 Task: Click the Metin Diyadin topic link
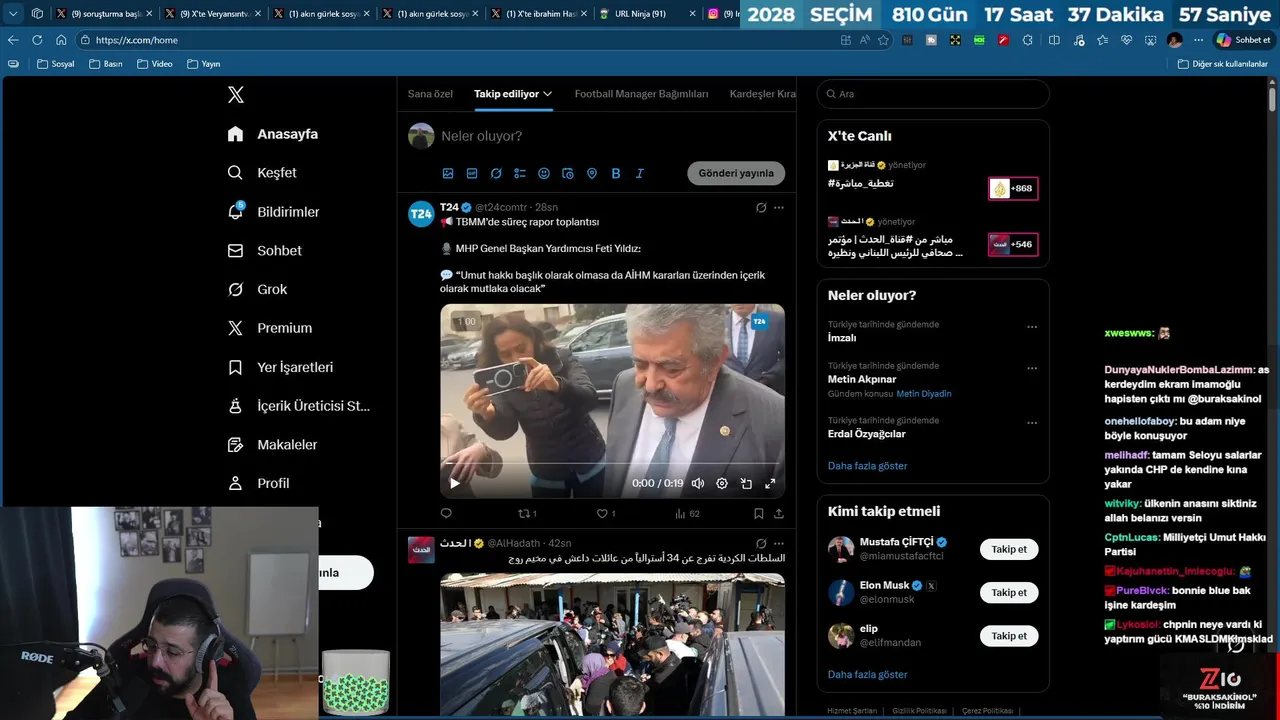click(924, 394)
